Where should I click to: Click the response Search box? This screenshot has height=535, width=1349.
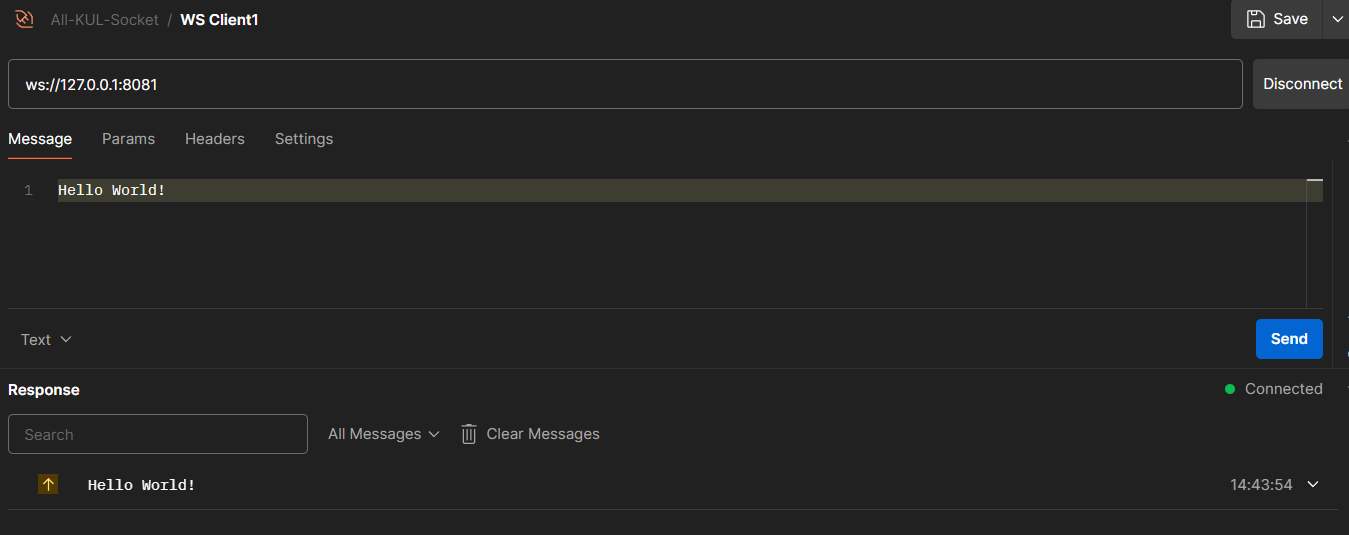158,434
